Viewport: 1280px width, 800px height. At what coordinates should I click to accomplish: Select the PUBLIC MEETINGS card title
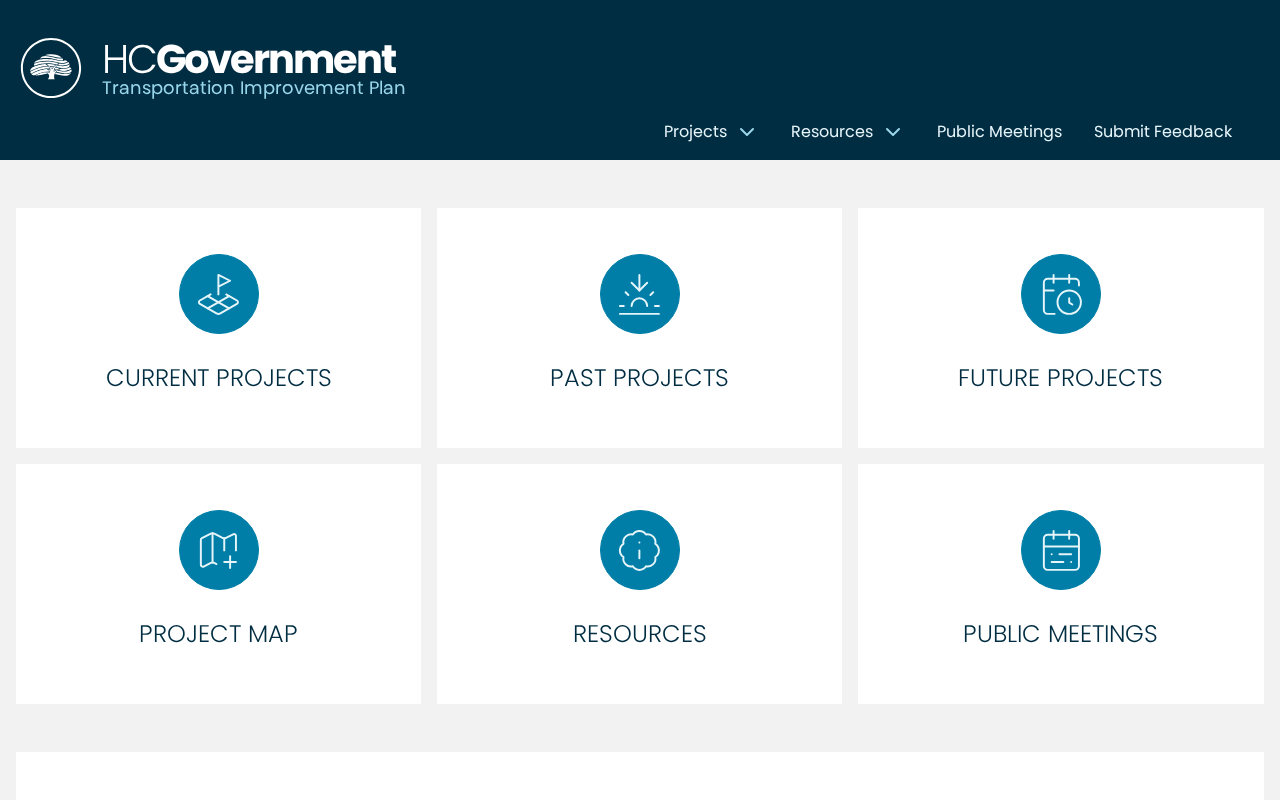(1060, 634)
